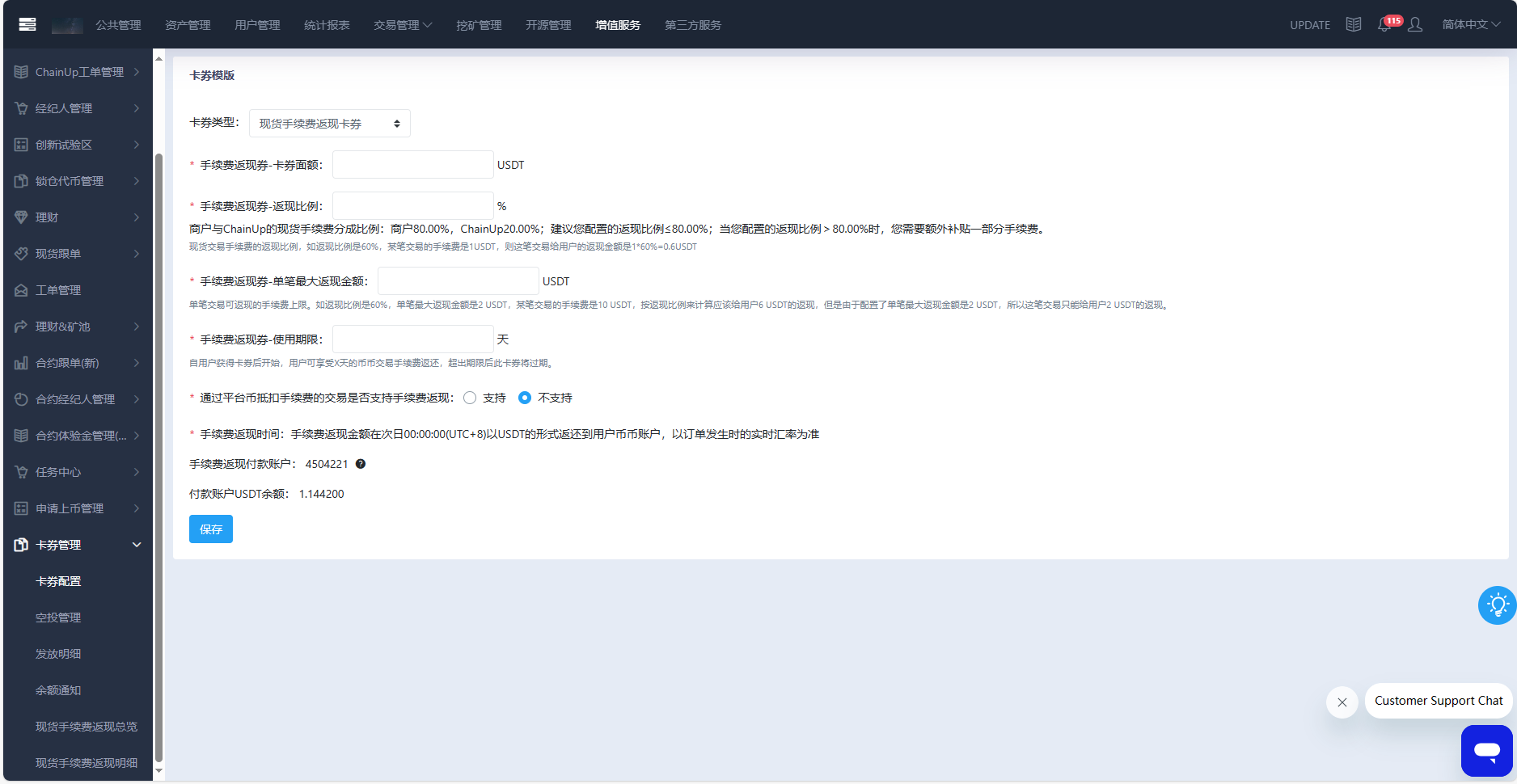Open the 第三方服务 top menu
The image size is (1517, 784).
(x=693, y=25)
